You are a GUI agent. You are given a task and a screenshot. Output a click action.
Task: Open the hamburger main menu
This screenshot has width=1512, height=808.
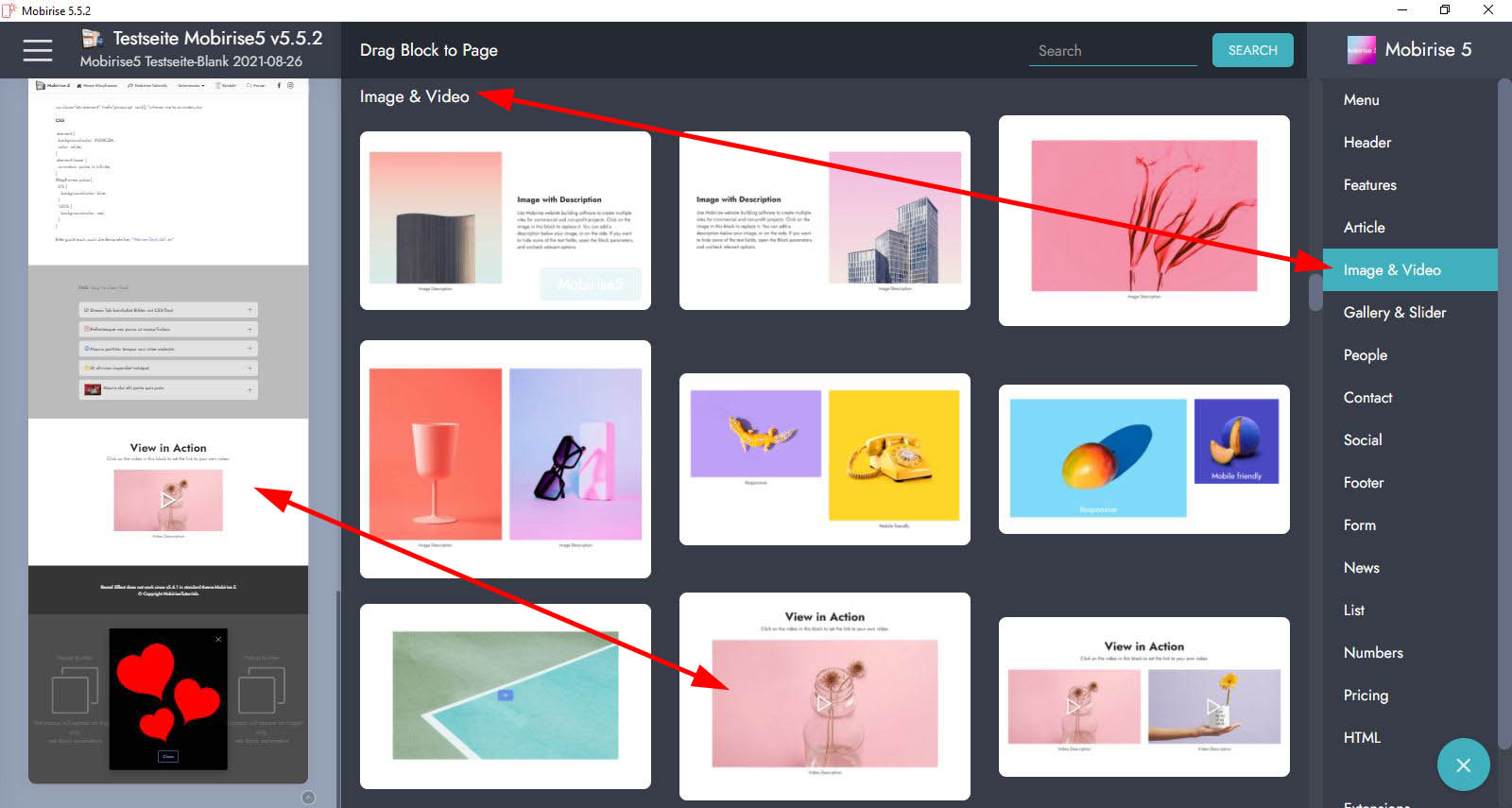point(38,50)
